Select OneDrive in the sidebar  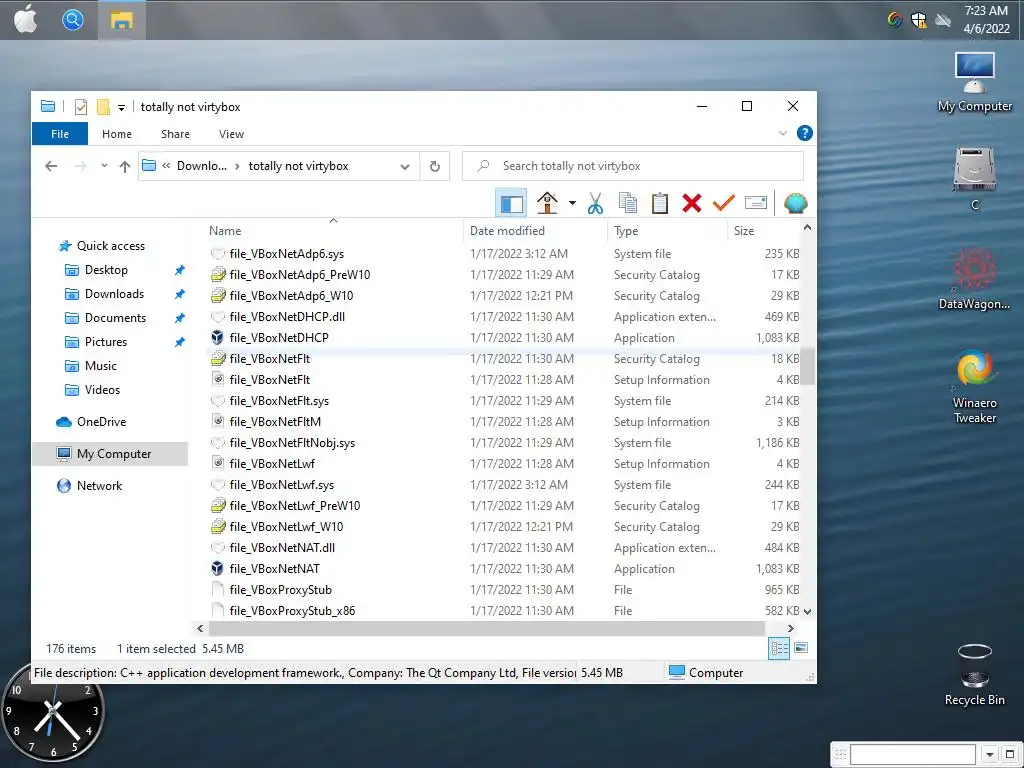[x=101, y=422]
